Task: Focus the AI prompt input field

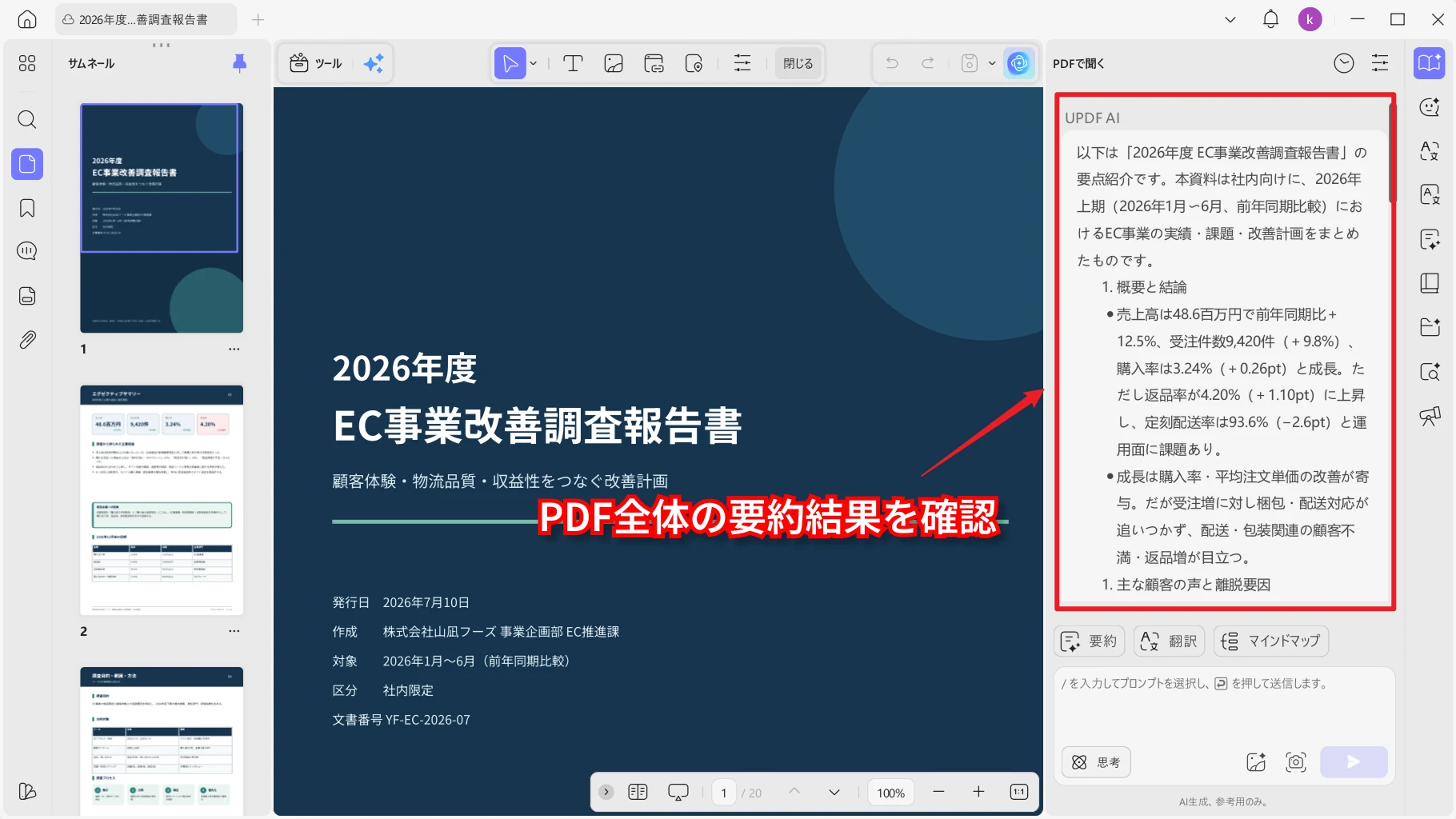Action: click(1224, 705)
